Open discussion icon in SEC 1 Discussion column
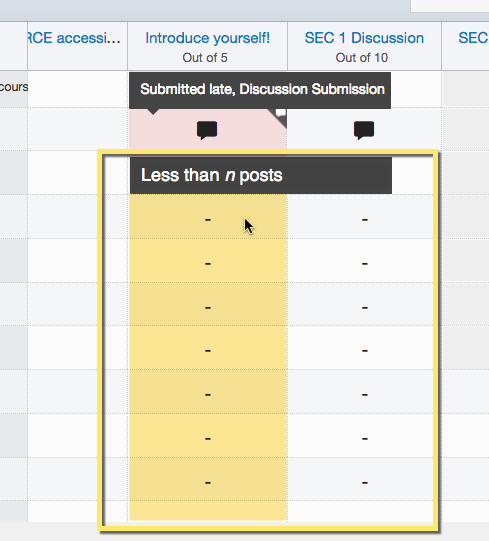This screenshot has width=489, height=541. [364, 130]
